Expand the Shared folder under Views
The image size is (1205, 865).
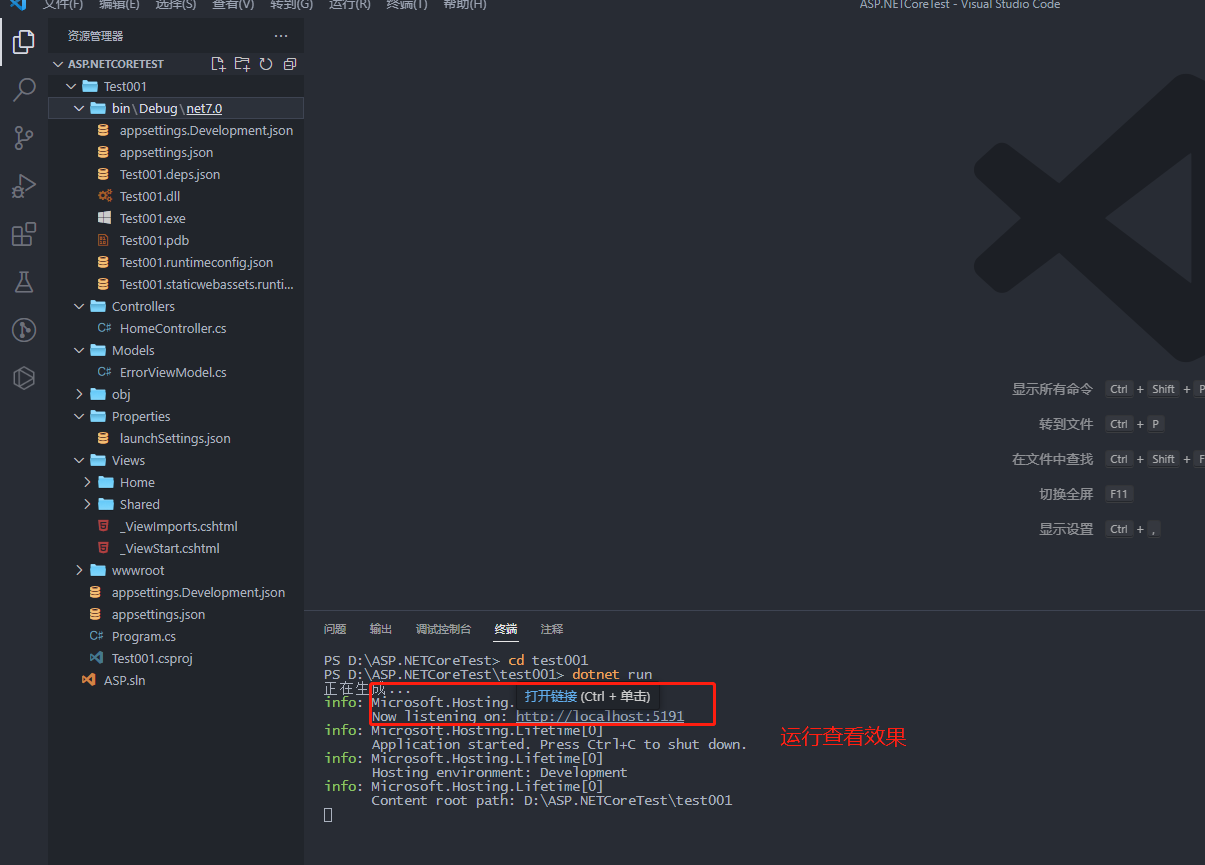click(87, 504)
